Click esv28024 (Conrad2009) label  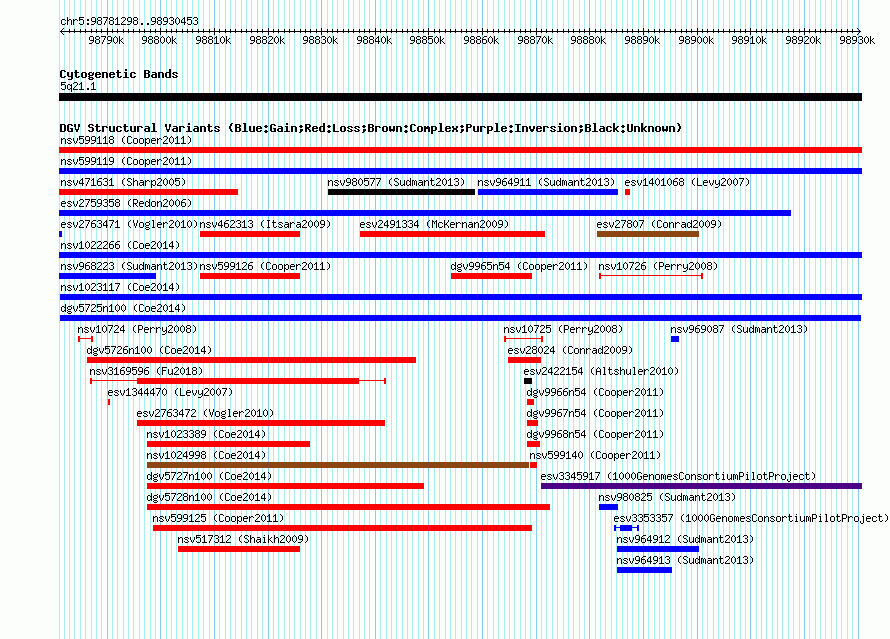pyautogui.click(x=570, y=350)
